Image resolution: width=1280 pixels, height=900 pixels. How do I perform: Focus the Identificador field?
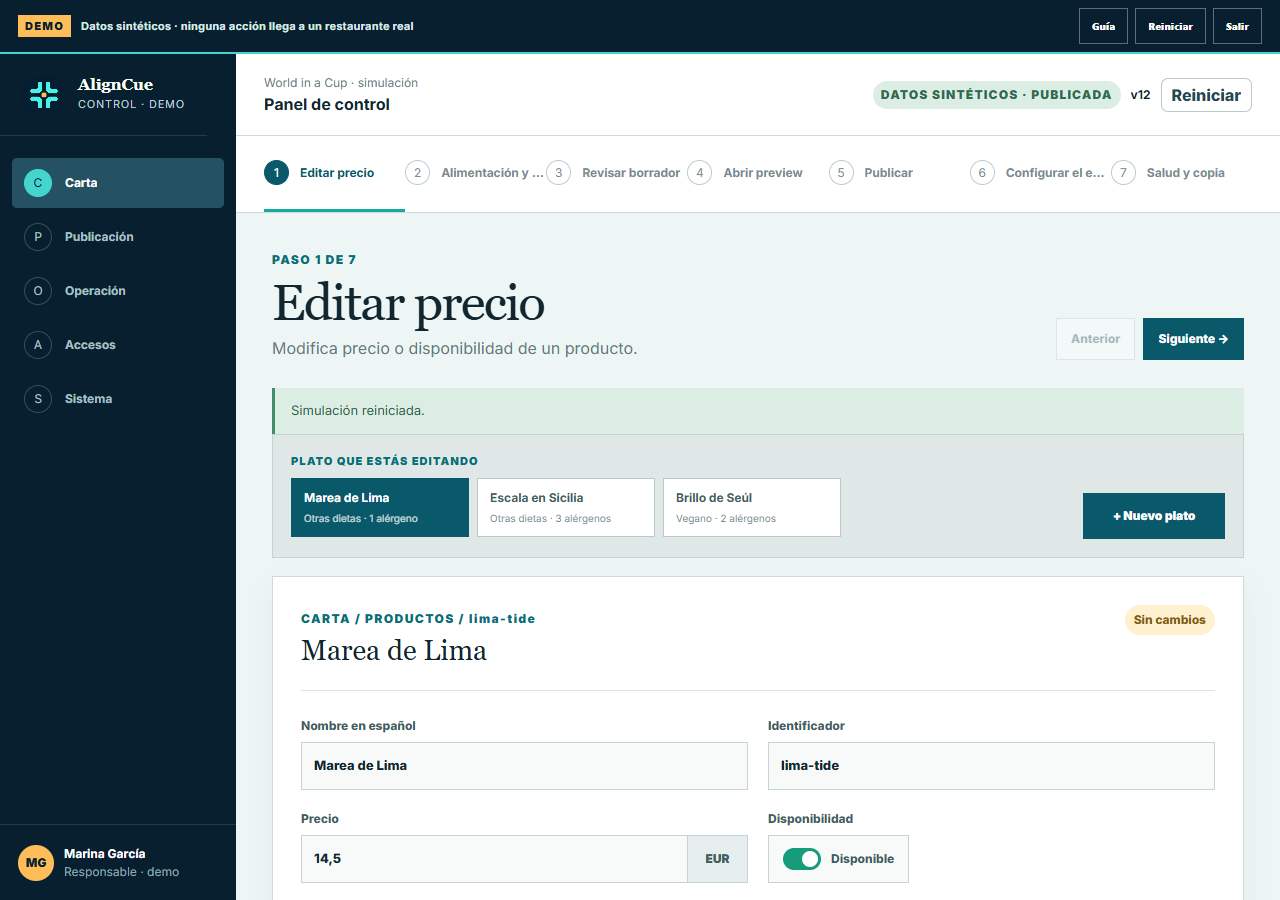(991, 766)
